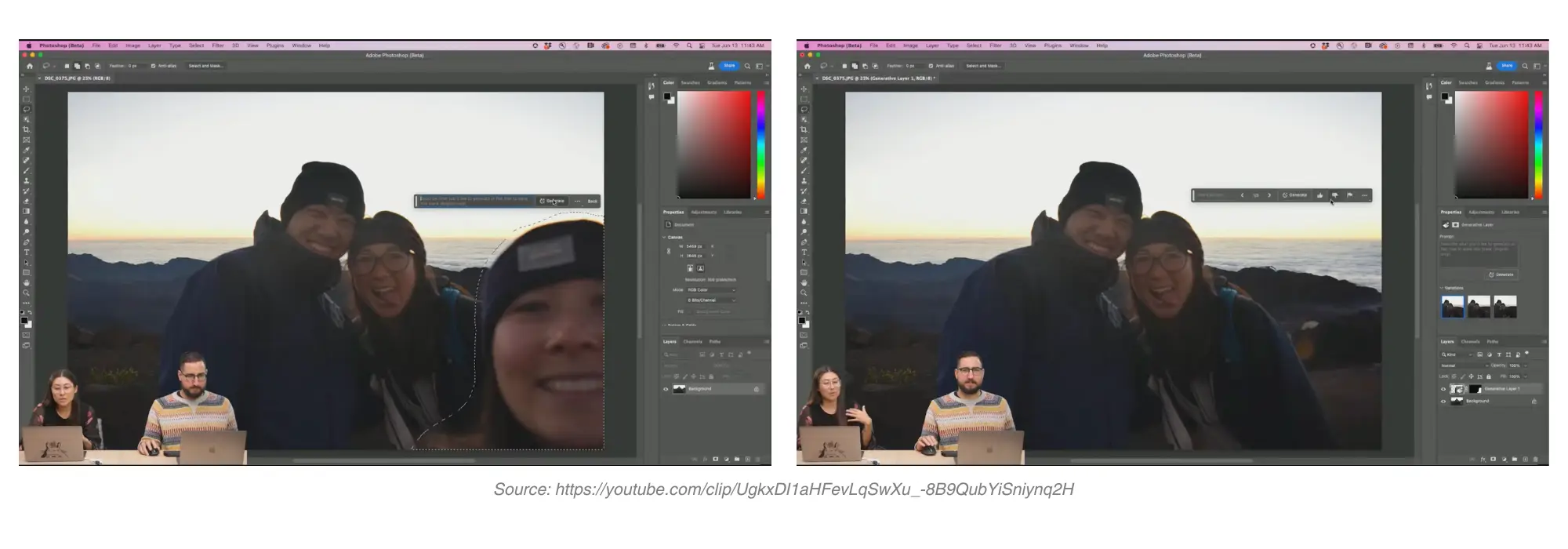Select the third variation thumbnail

(x=1505, y=307)
